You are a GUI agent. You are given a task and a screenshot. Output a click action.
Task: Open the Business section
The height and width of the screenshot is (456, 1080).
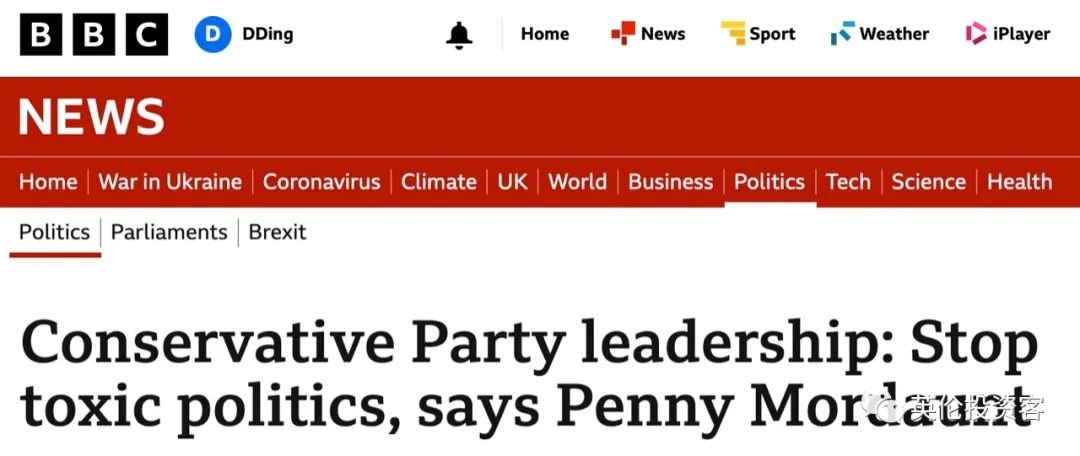coord(671,182)
